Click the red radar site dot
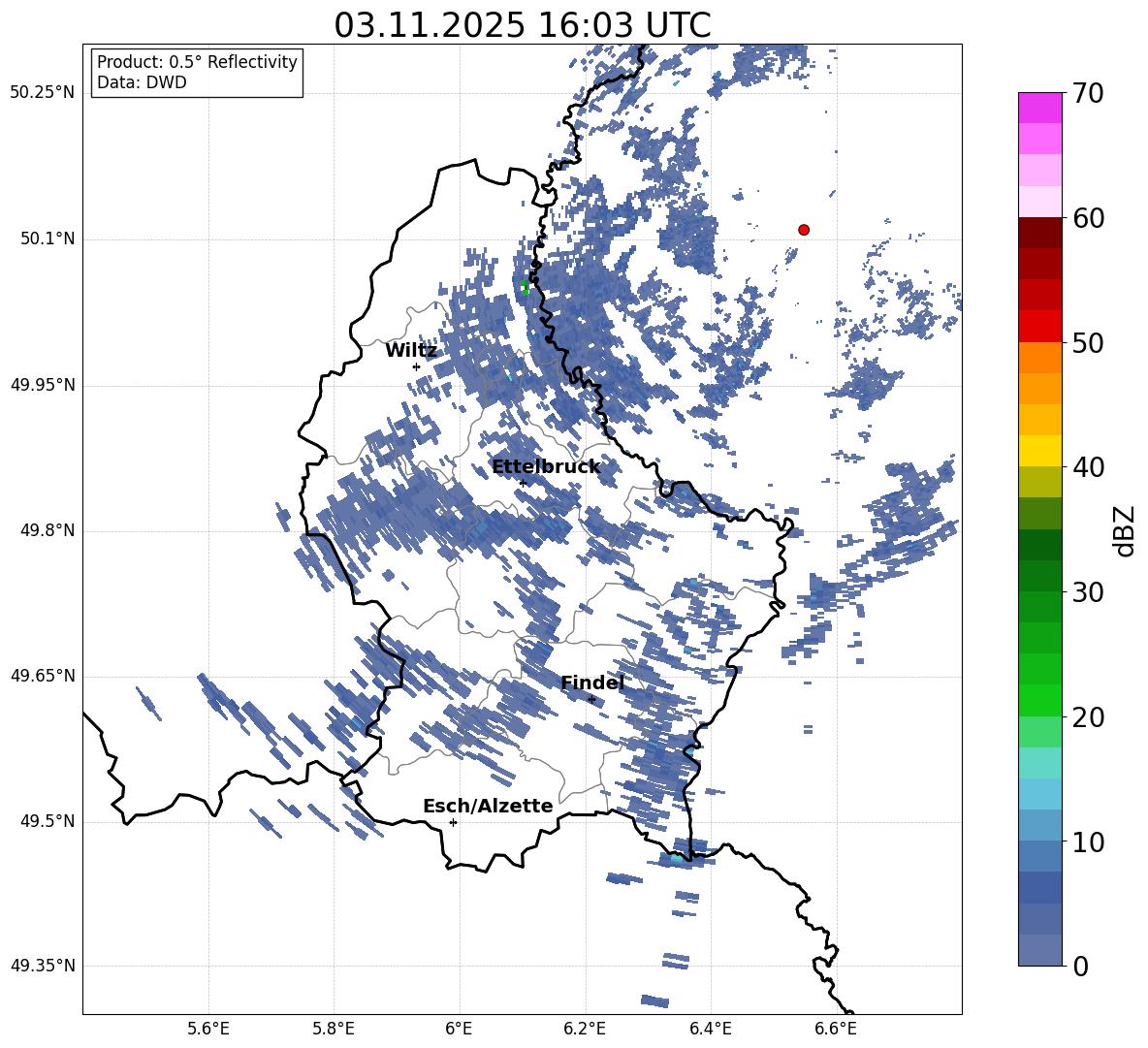 [x=804, y=230]
